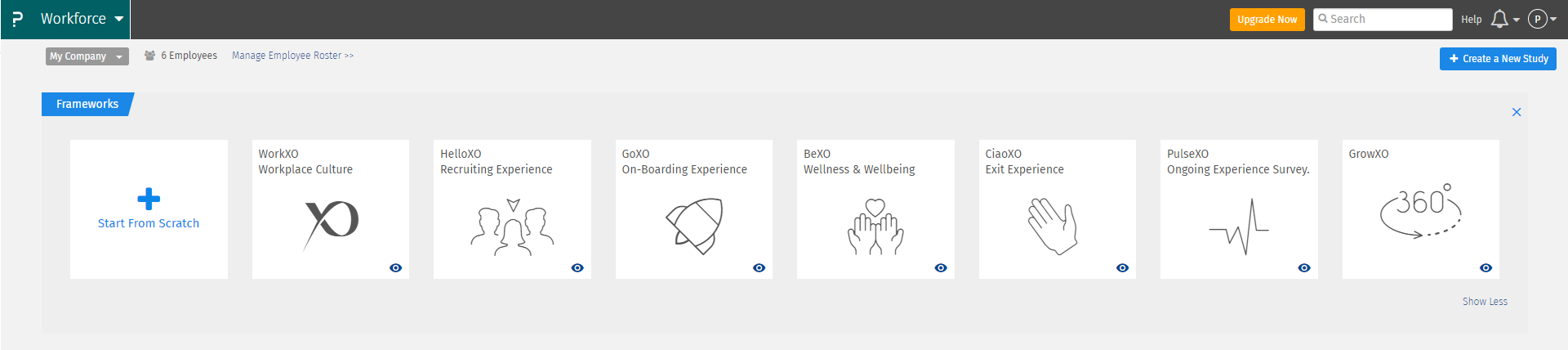Click the Upgrade Now button
The width and height of the screenshot is (1568, 350).
[1267, 20]
